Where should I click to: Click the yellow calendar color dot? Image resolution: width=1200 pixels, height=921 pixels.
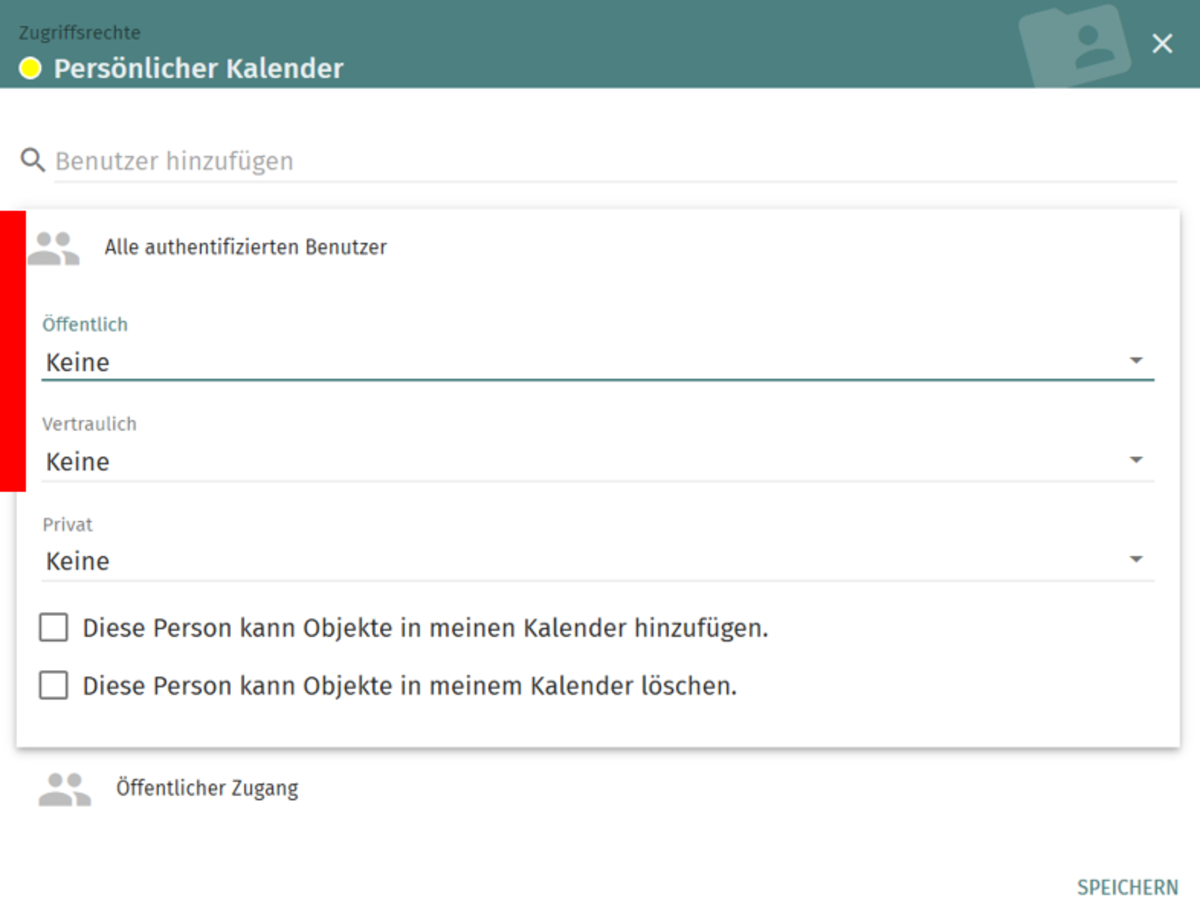click(30, 69)
